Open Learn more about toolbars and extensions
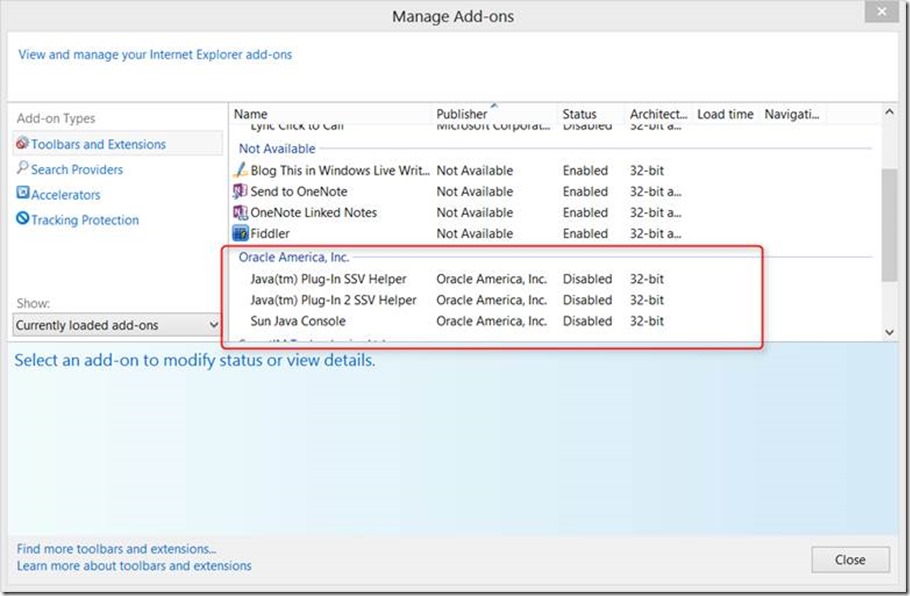 pyautogui.click(x=134, y=565)
